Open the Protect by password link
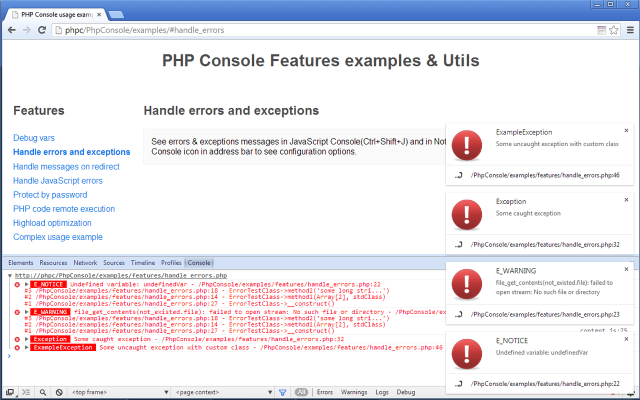The image size is (640, 400). (50, 195)
